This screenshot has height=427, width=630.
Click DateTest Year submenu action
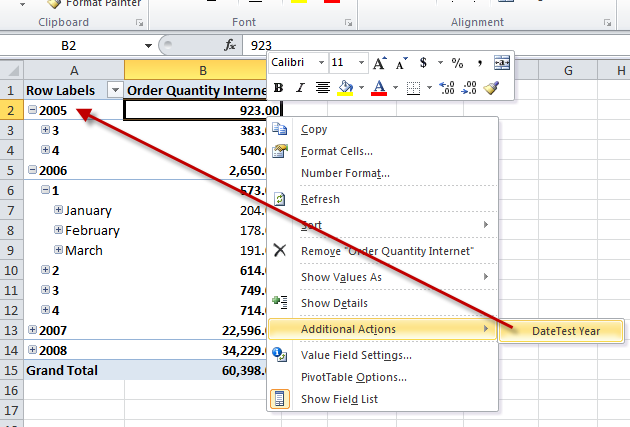567,330
